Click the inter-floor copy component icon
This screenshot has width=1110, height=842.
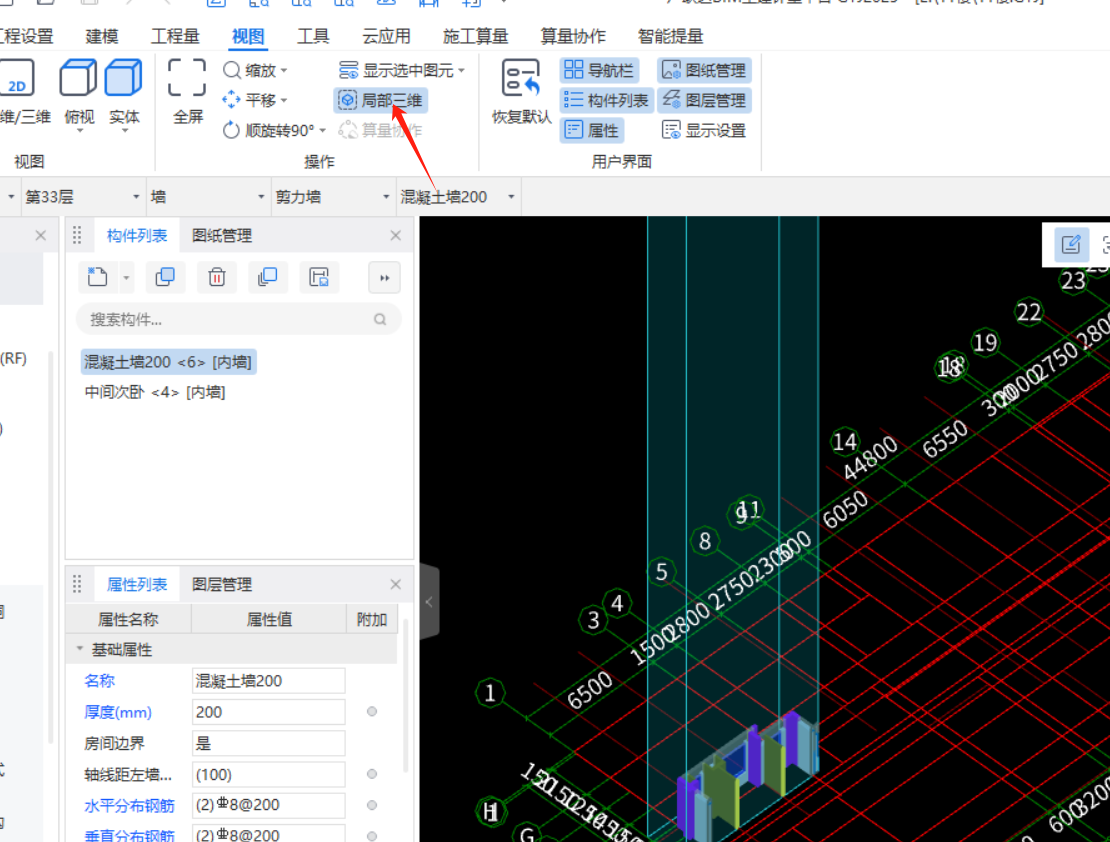(268, 277)
